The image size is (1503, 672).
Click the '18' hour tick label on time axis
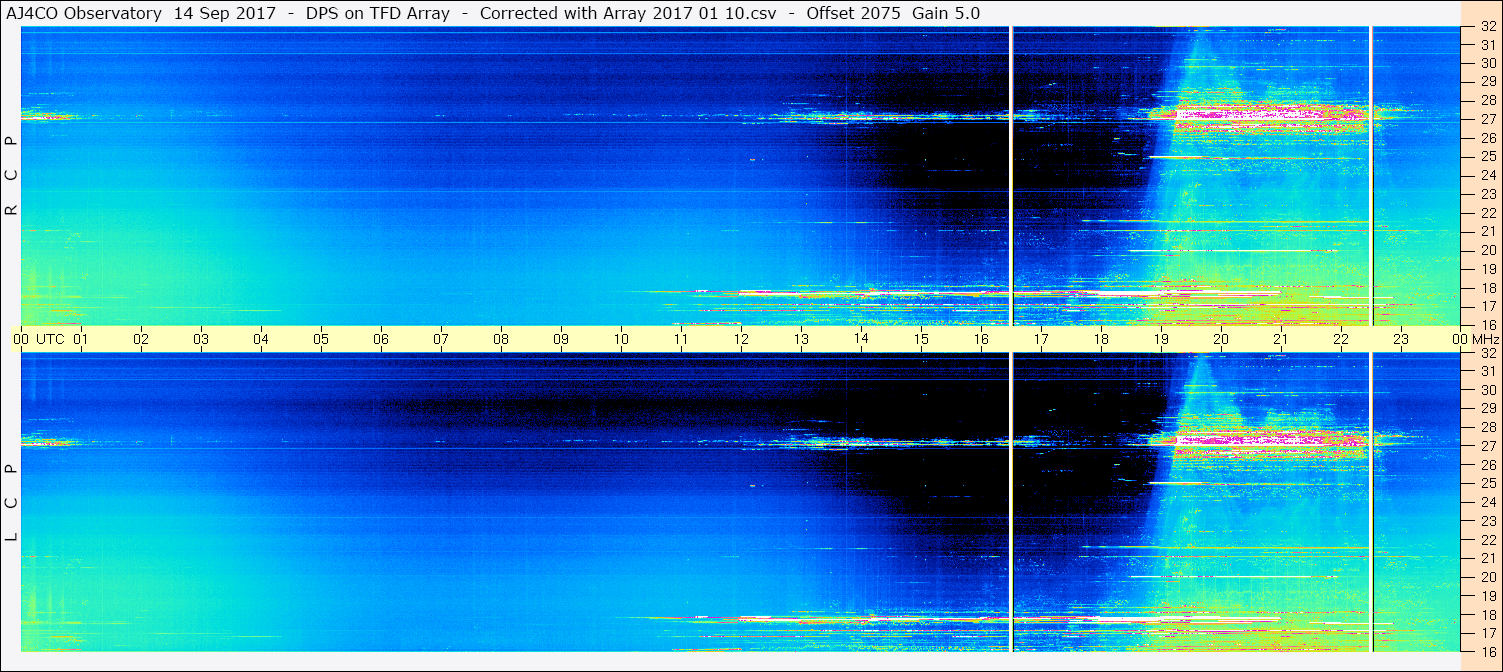click(1101, 339)
